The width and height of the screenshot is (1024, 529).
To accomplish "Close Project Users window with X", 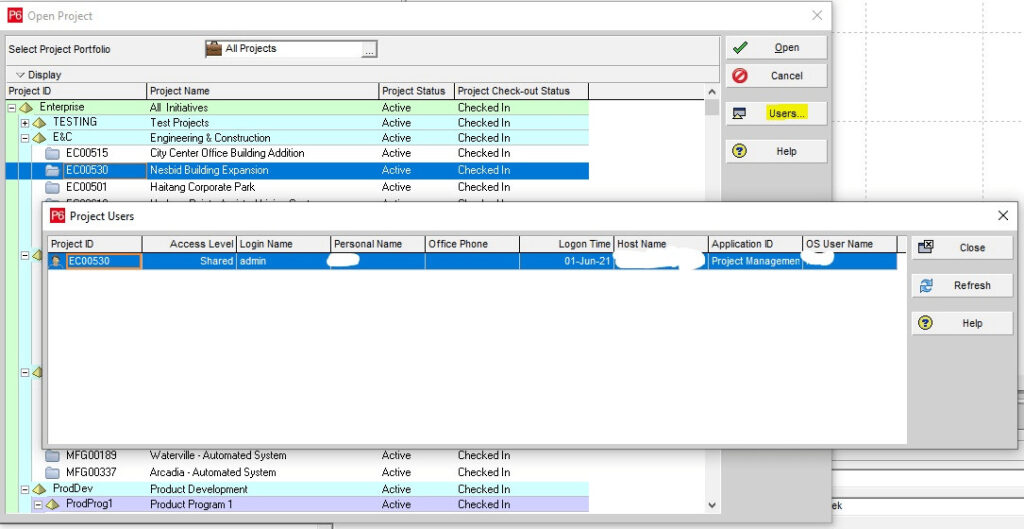I will pyautogui.click(x=1003, y=216).
